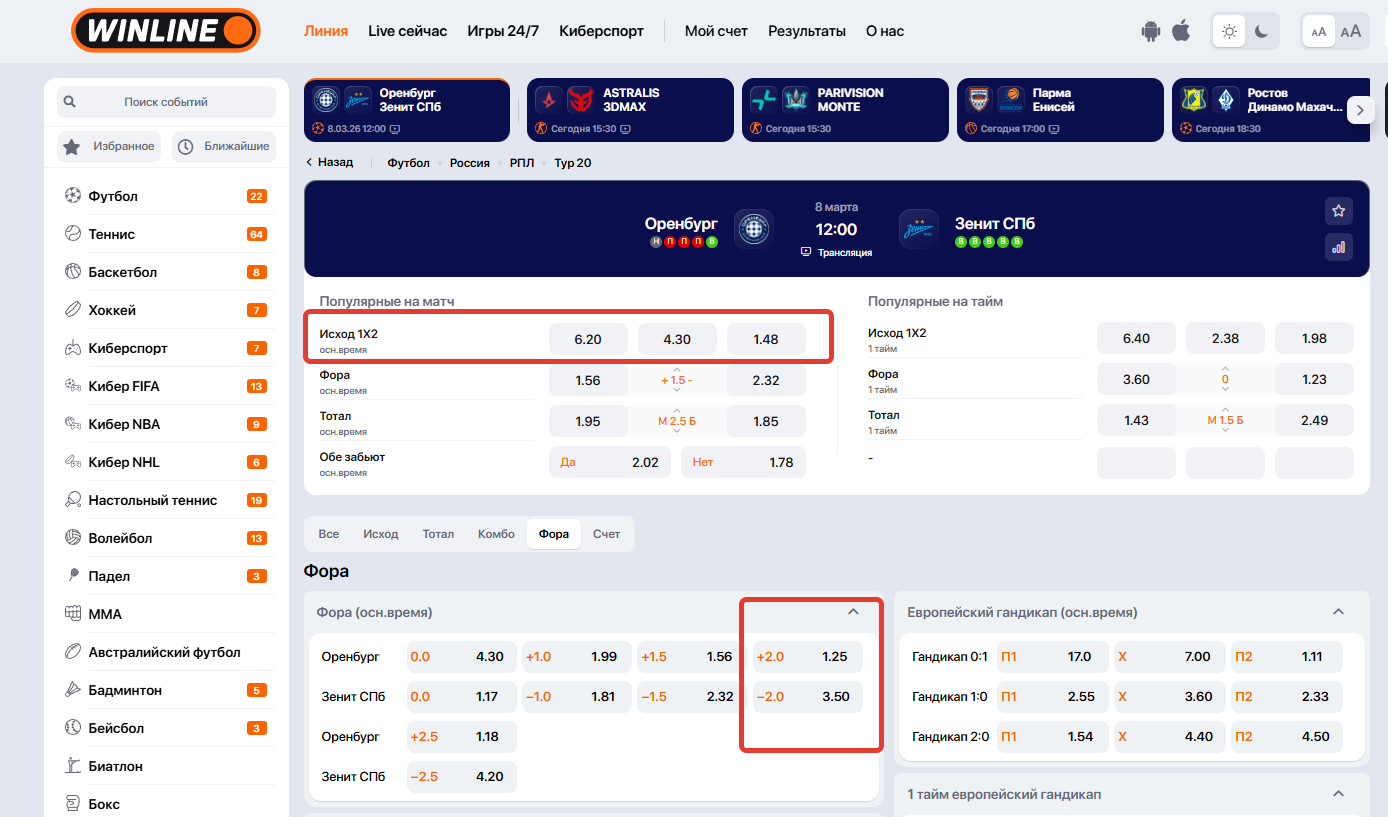Collapse 1 тайм европейский гандикап section
This screenshot has width=1388, height=817.
click(1338, 794)
